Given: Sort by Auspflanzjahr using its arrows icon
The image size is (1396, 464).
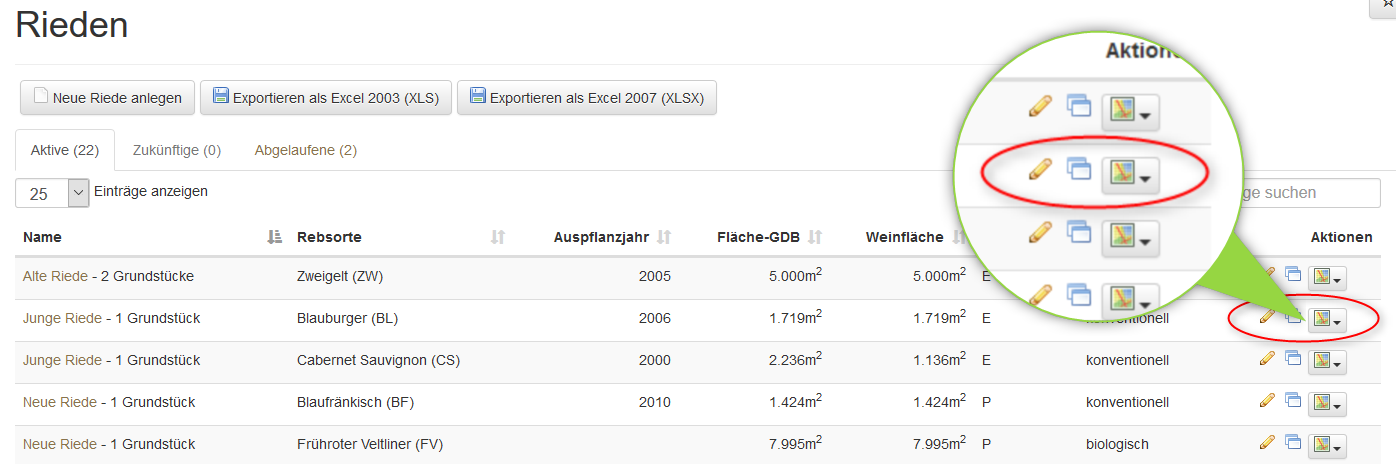Looking at the screenshot, I should pyautogui.click(x=664, y=237).
